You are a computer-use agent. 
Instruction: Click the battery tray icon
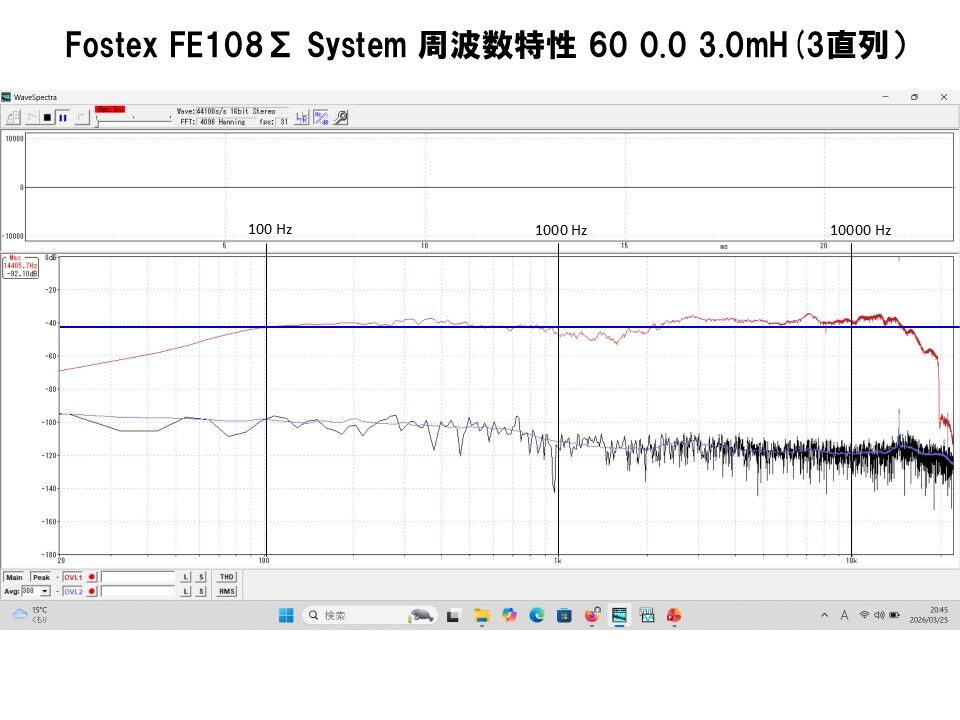click(894, 615)
